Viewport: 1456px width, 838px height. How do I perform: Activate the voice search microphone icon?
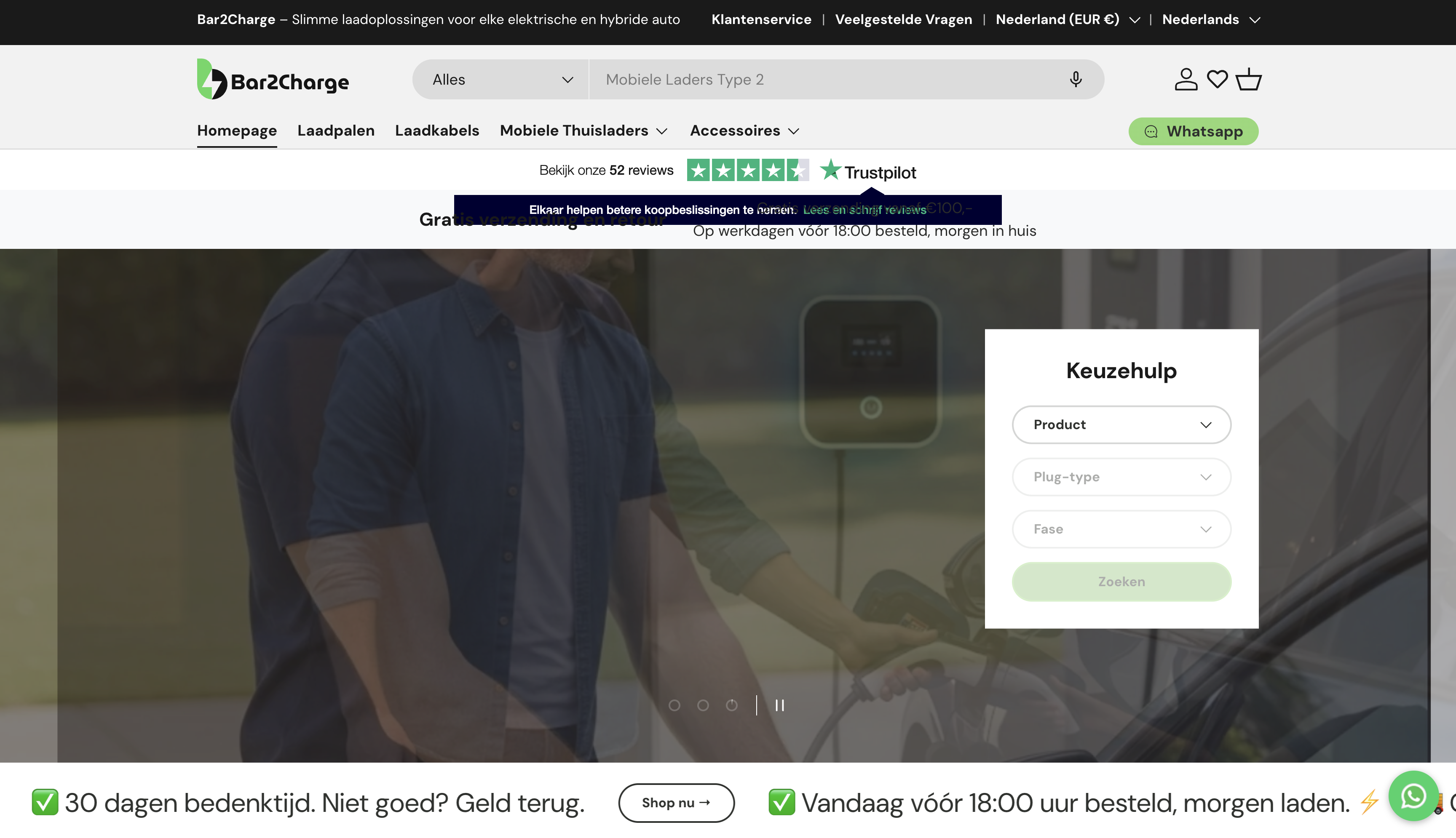(x=1076, y=79)
